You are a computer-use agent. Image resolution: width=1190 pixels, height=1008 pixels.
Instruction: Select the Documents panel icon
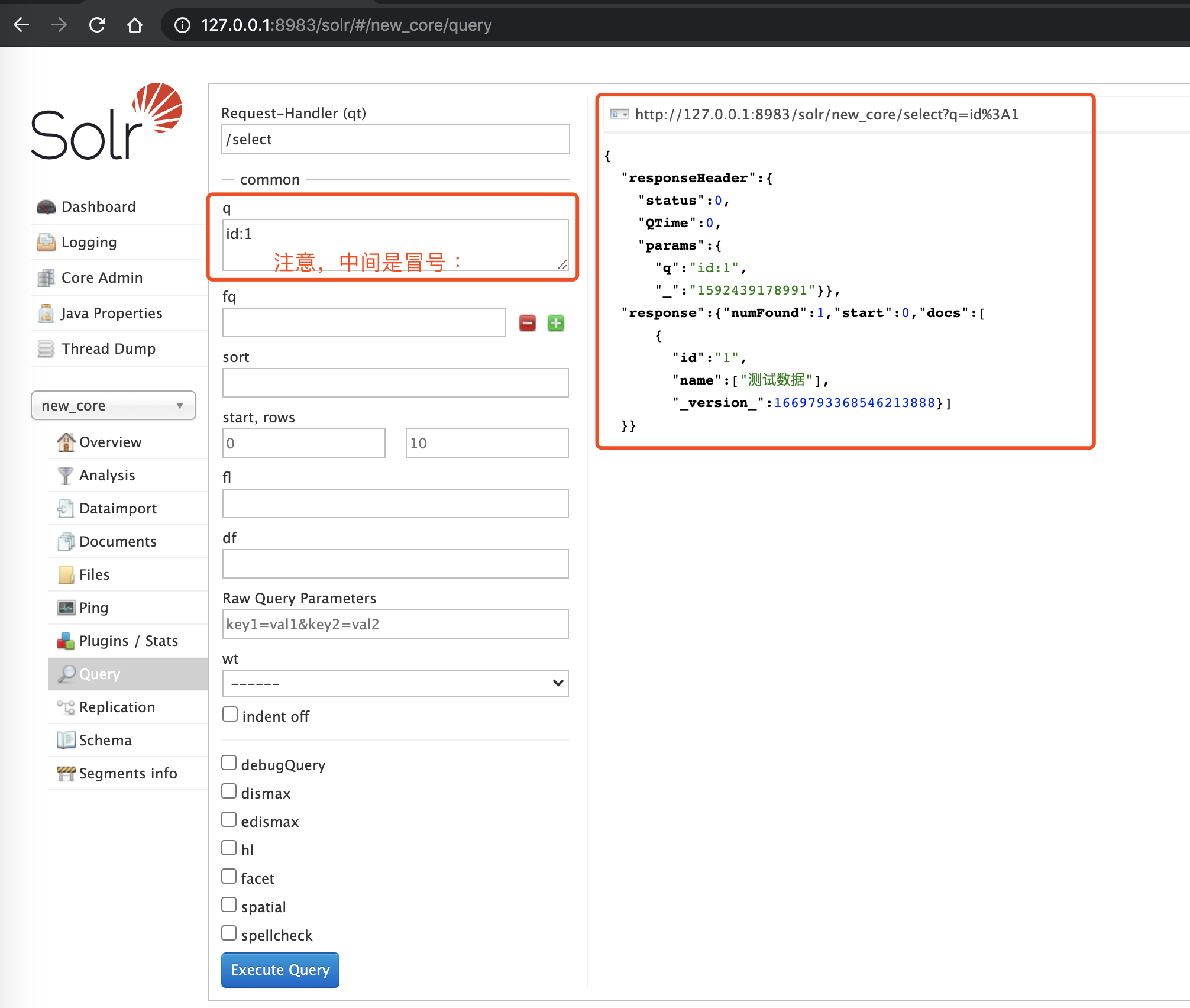(x=66, y=541)
